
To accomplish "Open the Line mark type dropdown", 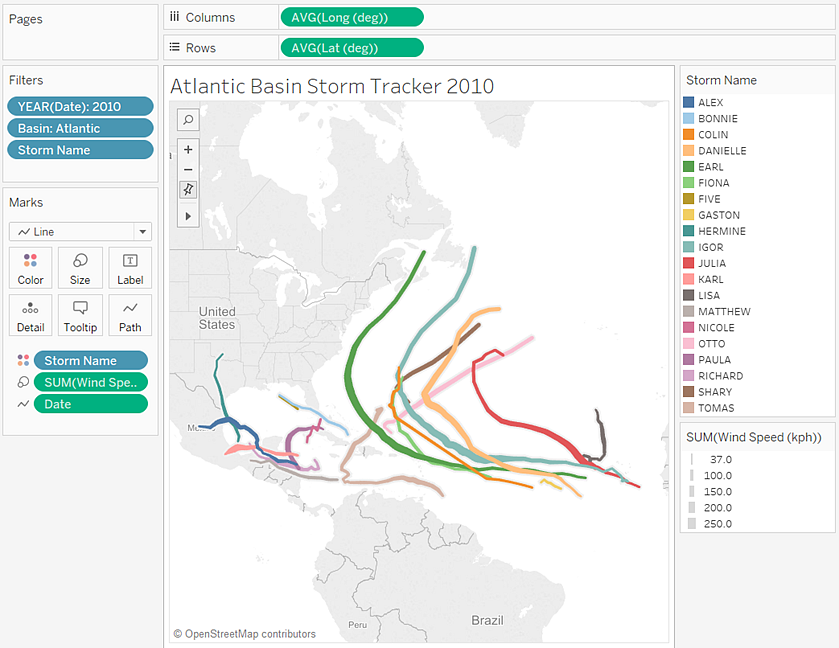I will coord(80,232).
